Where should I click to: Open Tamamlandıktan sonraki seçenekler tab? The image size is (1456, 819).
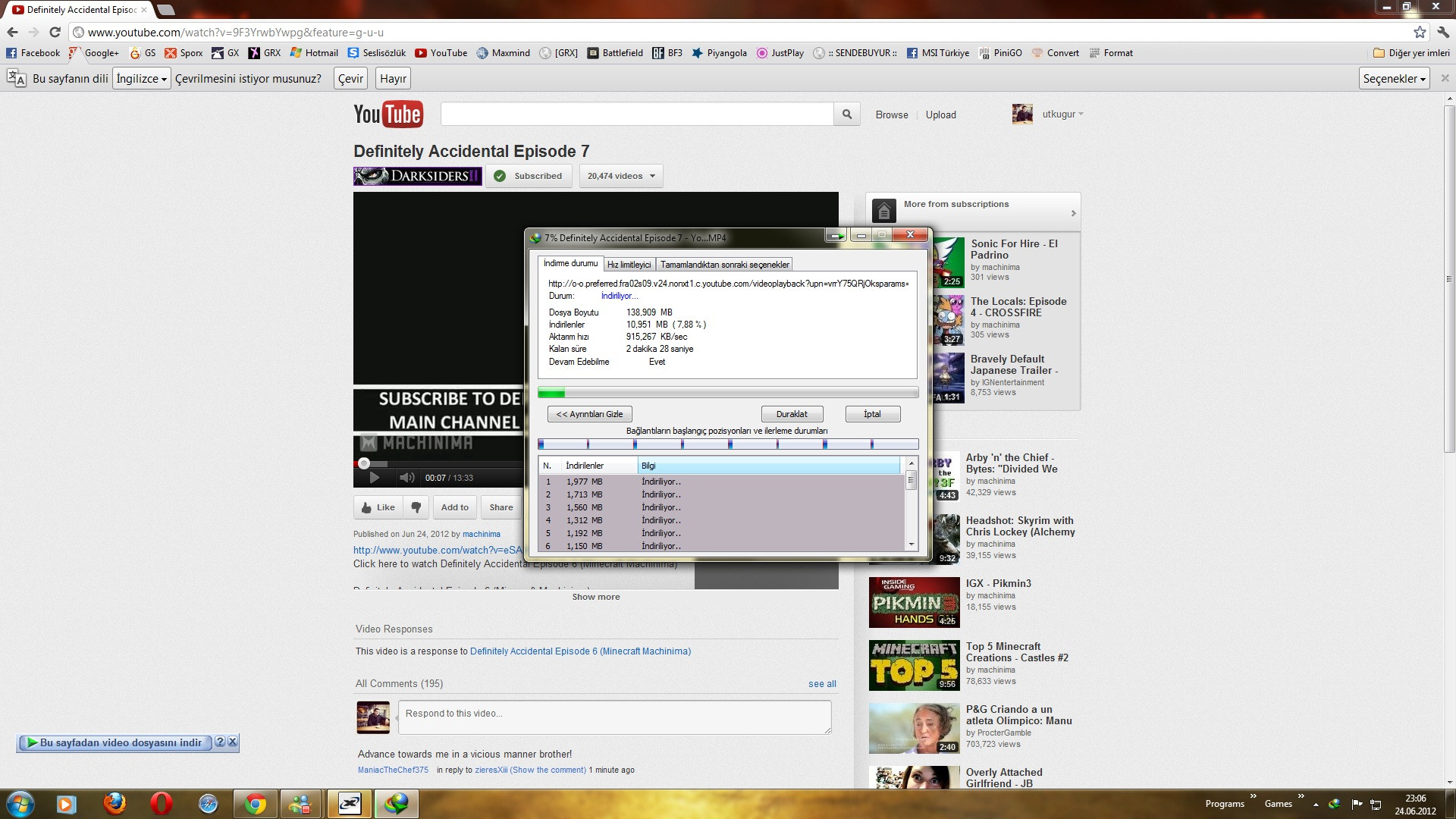(x=724, y=265)
